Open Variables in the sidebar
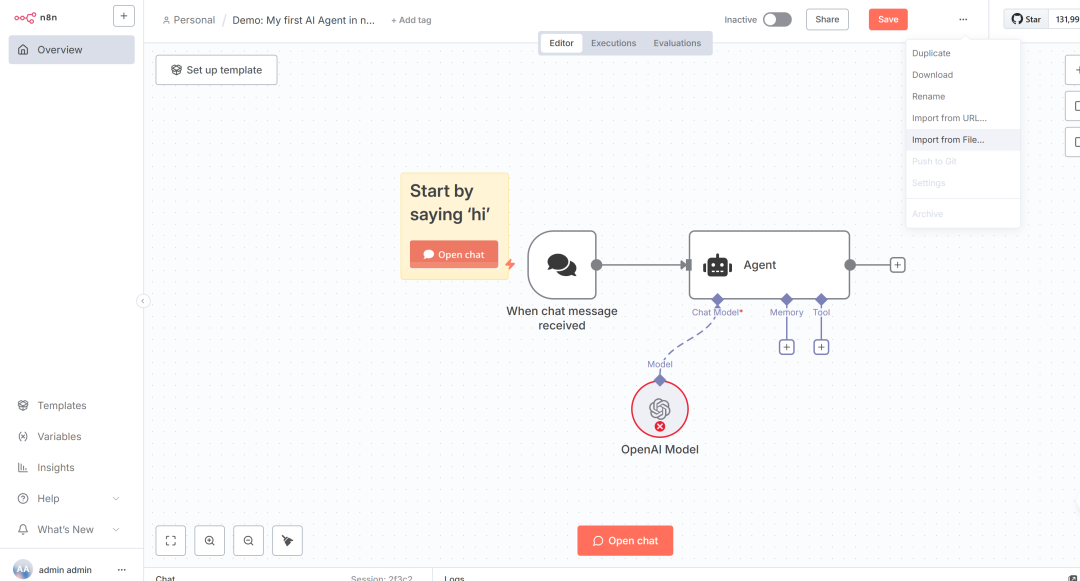This screenshot has height=581, width=1080. point(59,436)
